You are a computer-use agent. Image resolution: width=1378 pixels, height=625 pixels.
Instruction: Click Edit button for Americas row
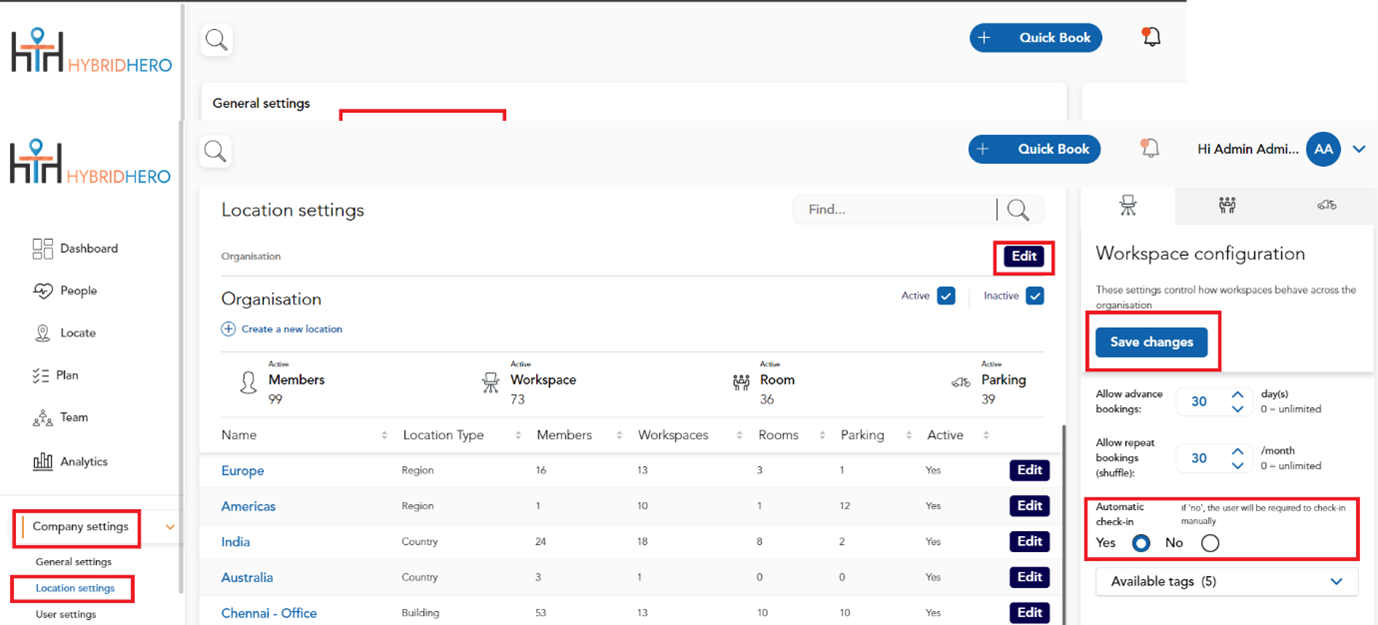pos(1029,506)
